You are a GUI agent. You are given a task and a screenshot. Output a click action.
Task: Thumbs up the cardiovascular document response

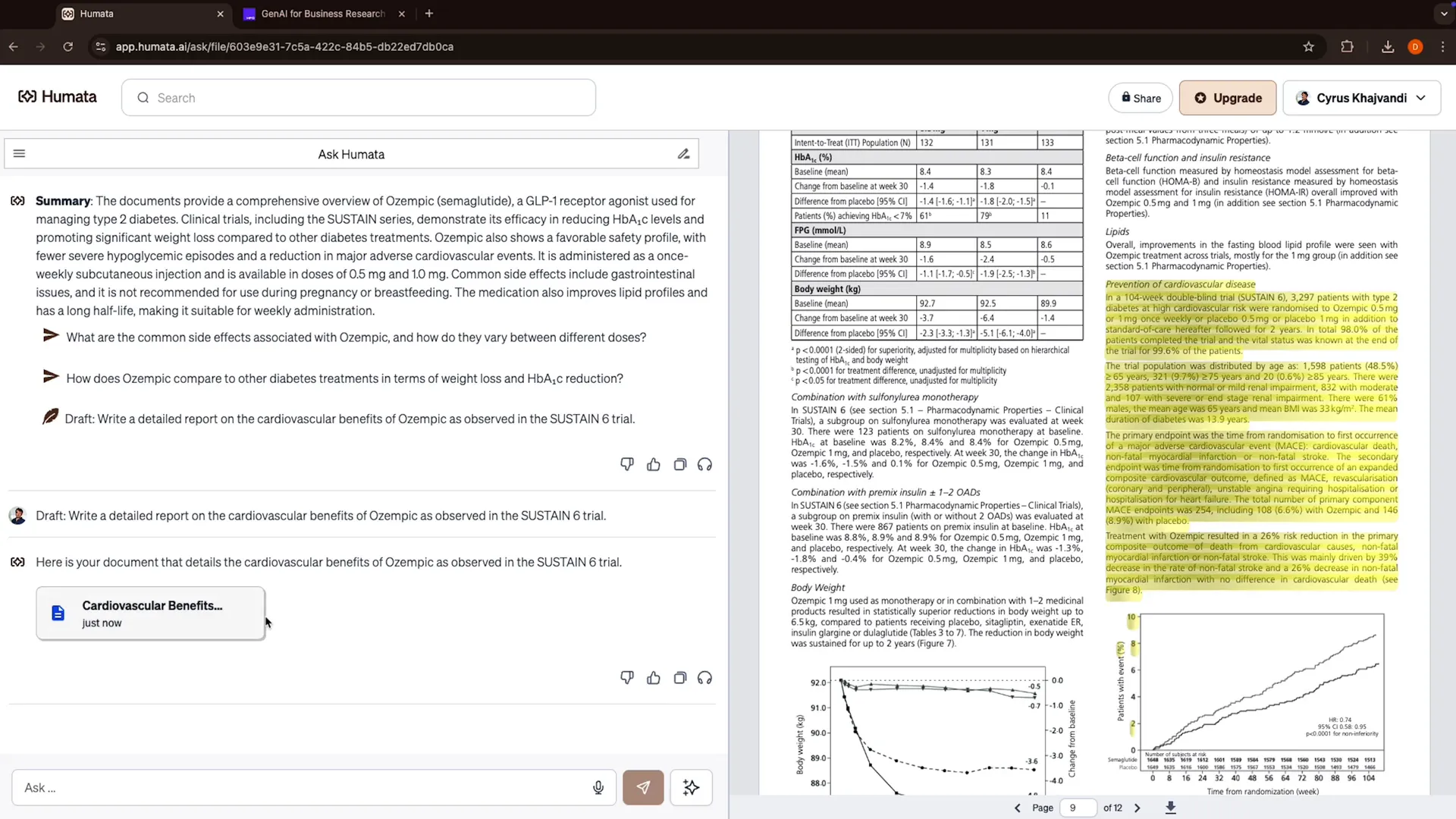654,678
